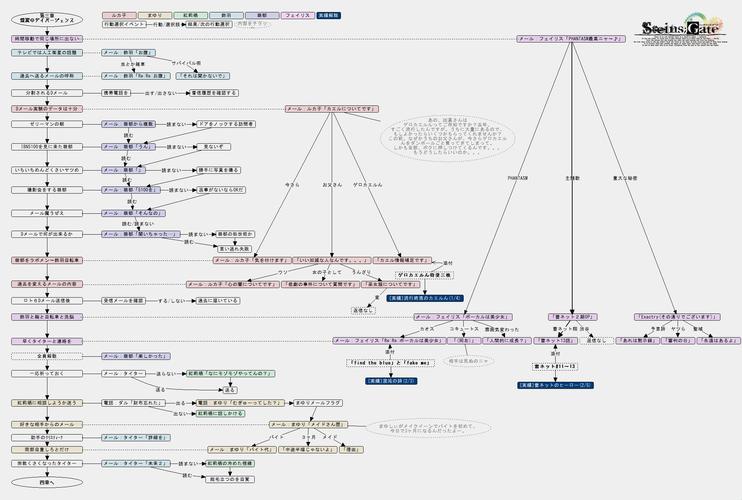The width and height of the screenshot is (742, 500).
Task: Click the まゆりメールフラグ node
Action: tap(317, 403)
